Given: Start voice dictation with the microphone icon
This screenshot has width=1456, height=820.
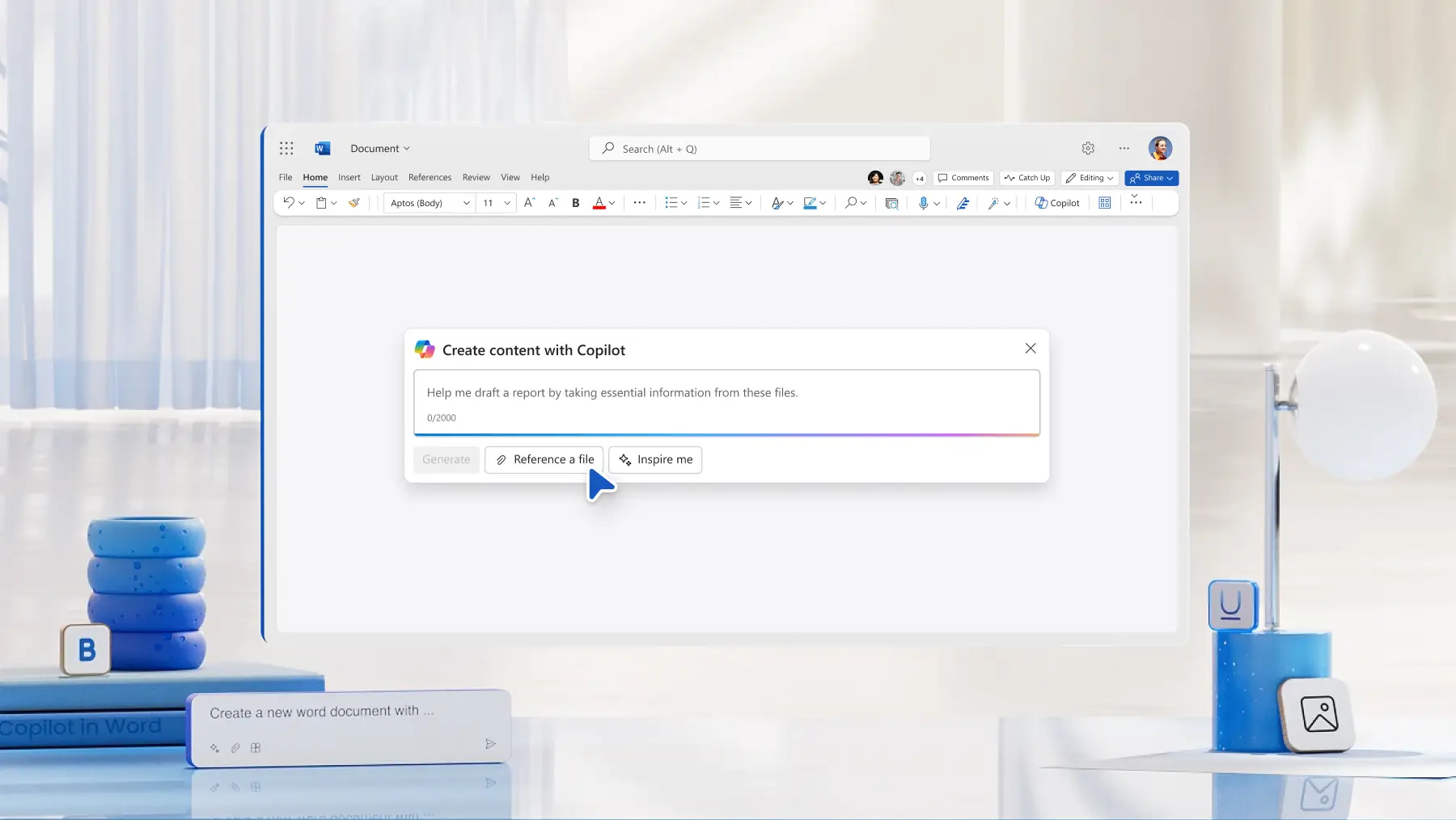Looking at the screenshot, I should (x=925, y=203).
